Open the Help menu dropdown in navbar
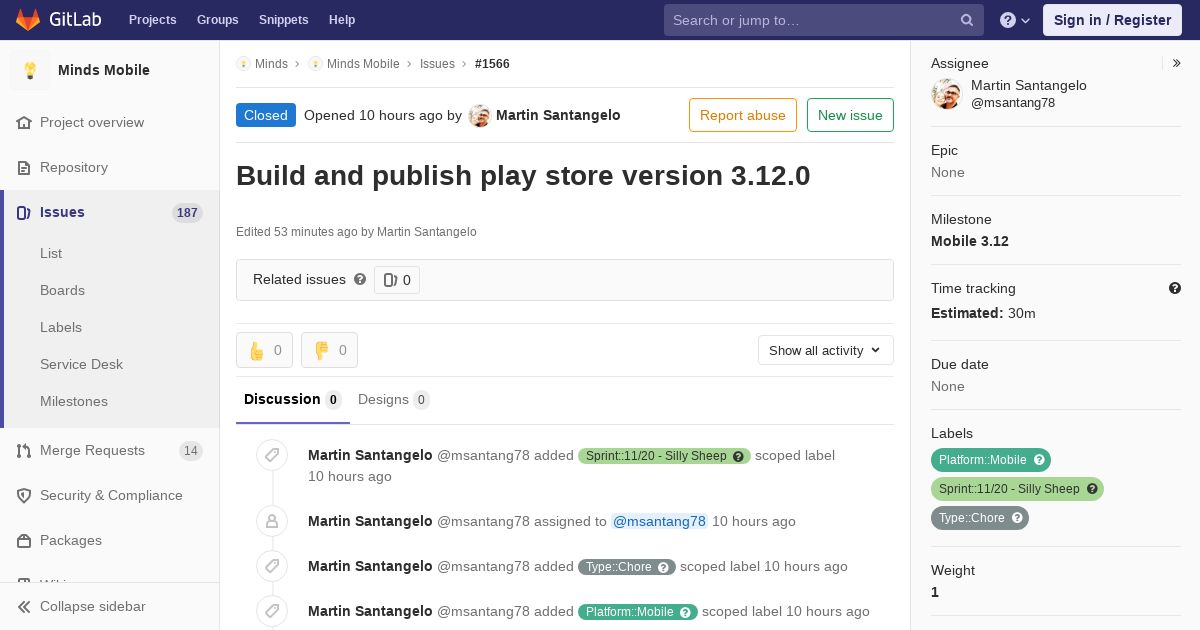 [x=1015, y=20]
